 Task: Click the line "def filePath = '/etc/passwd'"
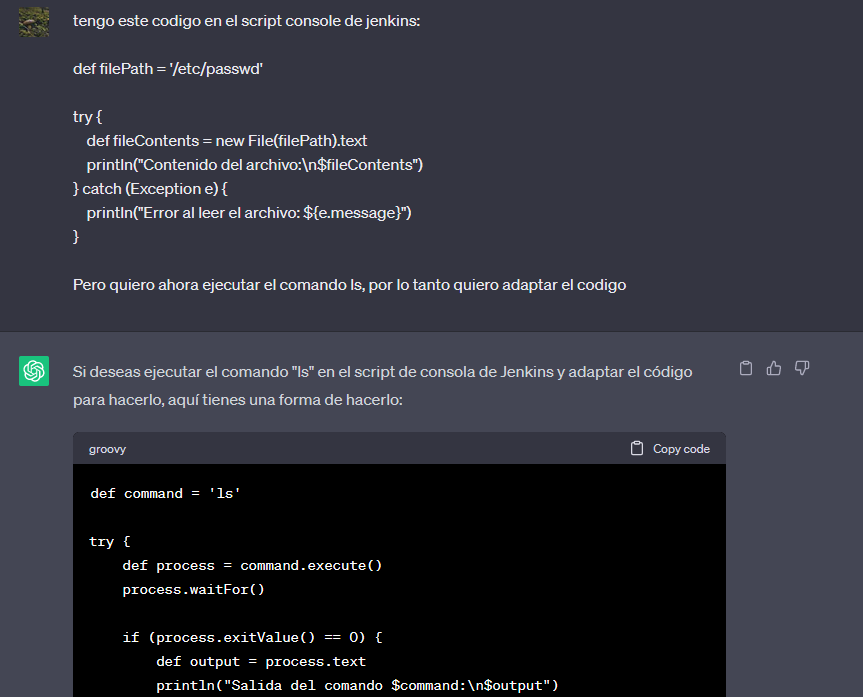168,69
